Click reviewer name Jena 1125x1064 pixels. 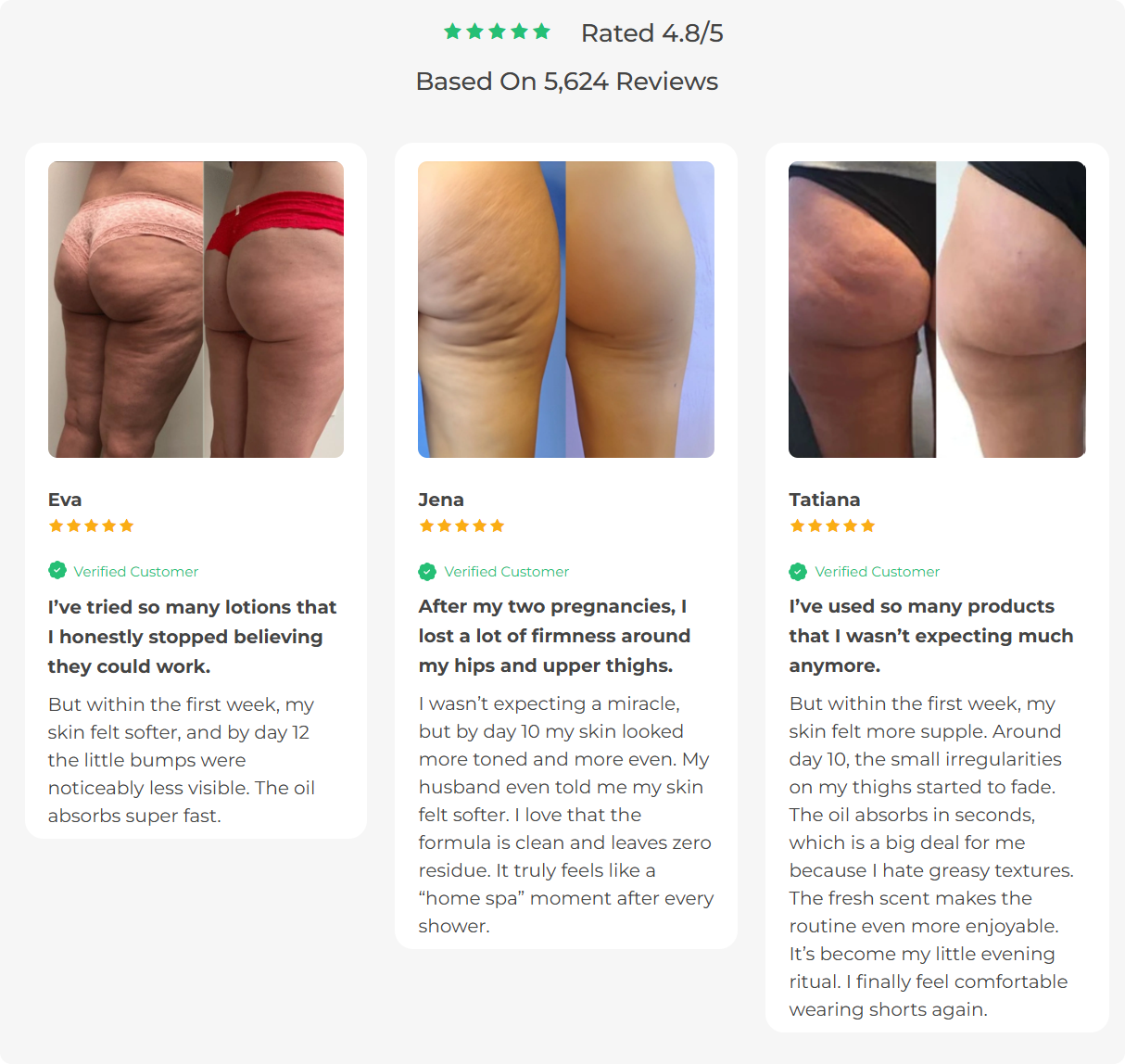[x=441, y=500]
